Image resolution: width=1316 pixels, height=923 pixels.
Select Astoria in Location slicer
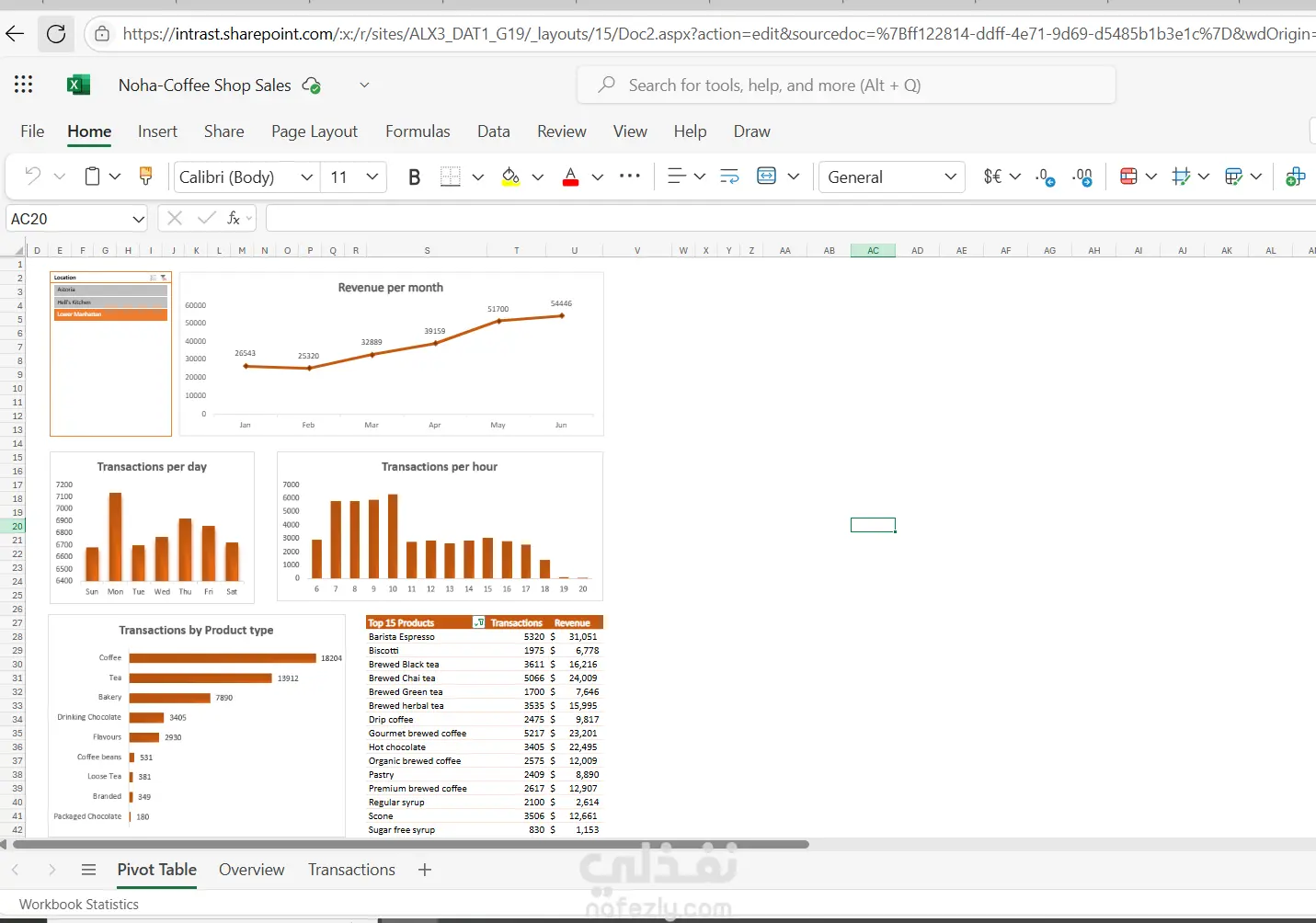pyautogui.click(x=110, y=290)
